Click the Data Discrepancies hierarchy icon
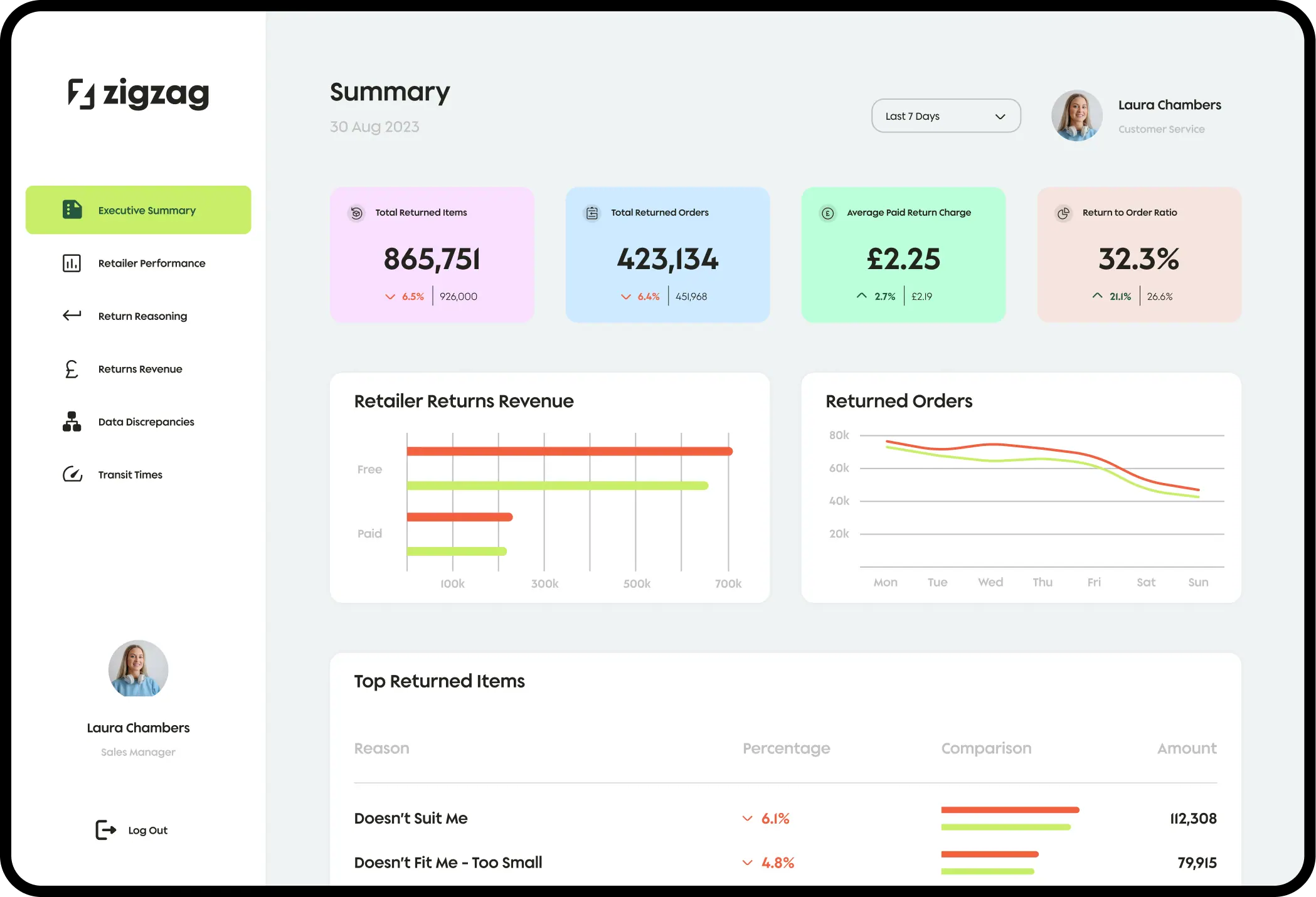Viewport: 1316px width, 897px height. [x=71, y=422]
